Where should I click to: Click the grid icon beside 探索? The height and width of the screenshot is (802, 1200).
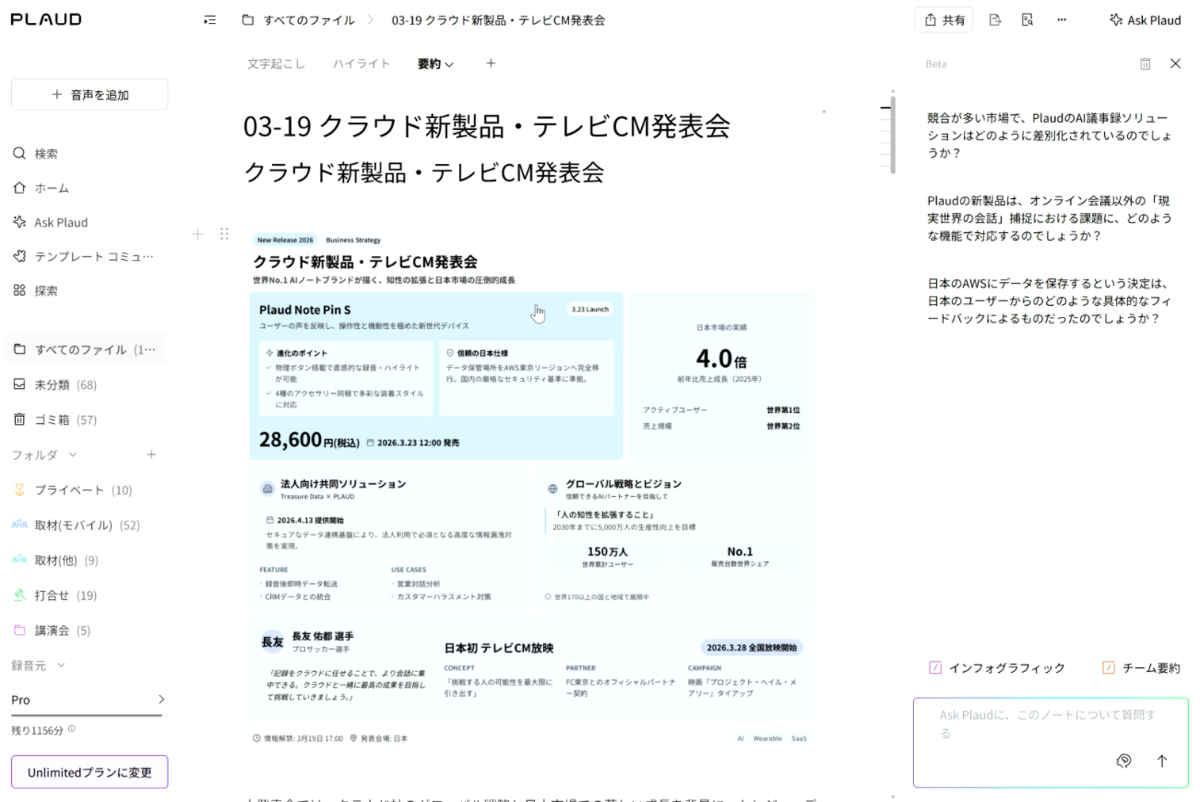[19, 291]
